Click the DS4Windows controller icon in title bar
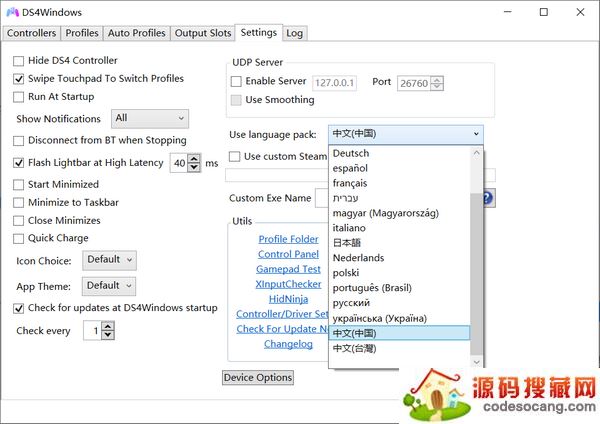 point(12,12)
